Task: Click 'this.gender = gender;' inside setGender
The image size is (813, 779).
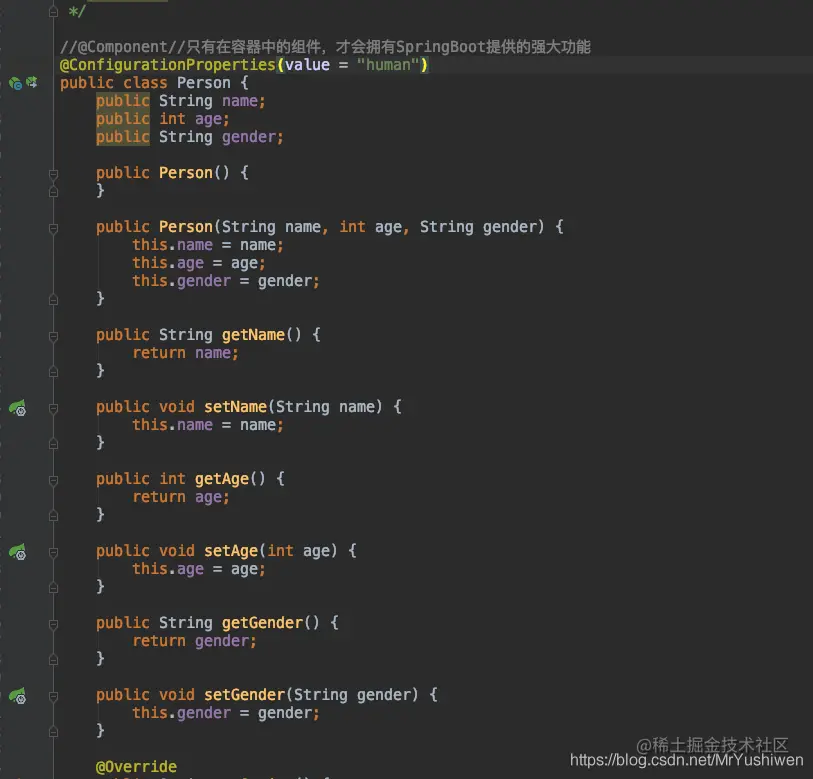Action: pos(226,714)
